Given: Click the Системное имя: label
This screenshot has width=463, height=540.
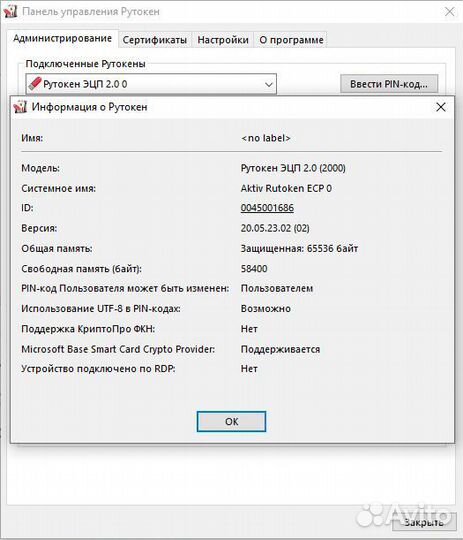Looking at the screenshot, I should coord(58,188).
